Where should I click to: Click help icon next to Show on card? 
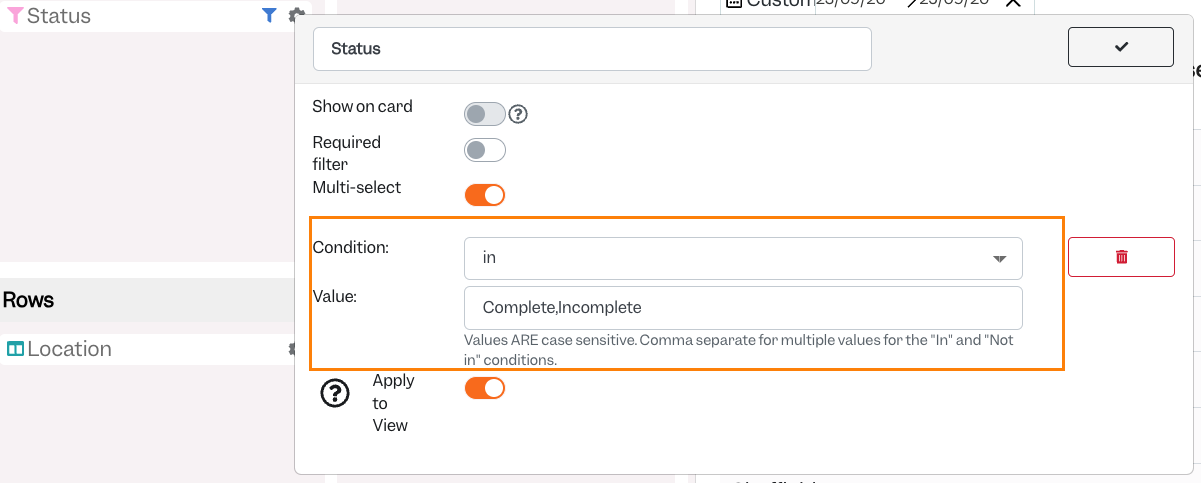(518, 114)
